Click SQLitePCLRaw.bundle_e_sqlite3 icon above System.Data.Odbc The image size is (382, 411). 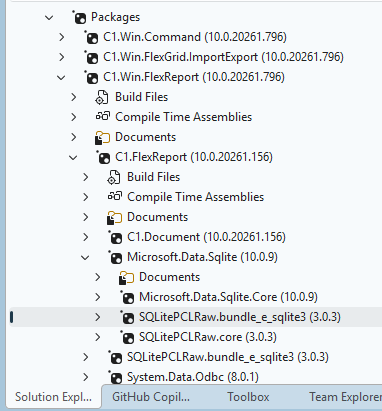pos(115,357)
